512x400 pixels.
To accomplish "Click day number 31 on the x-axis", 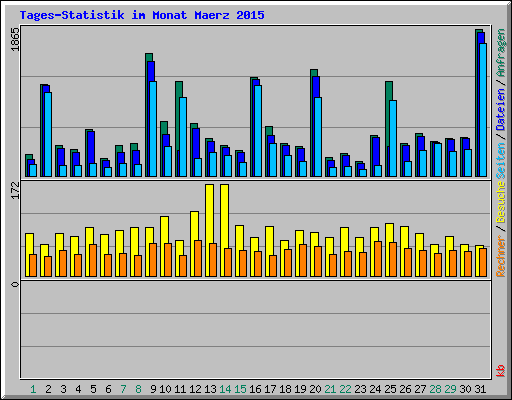I will click(x=480, y=389).
